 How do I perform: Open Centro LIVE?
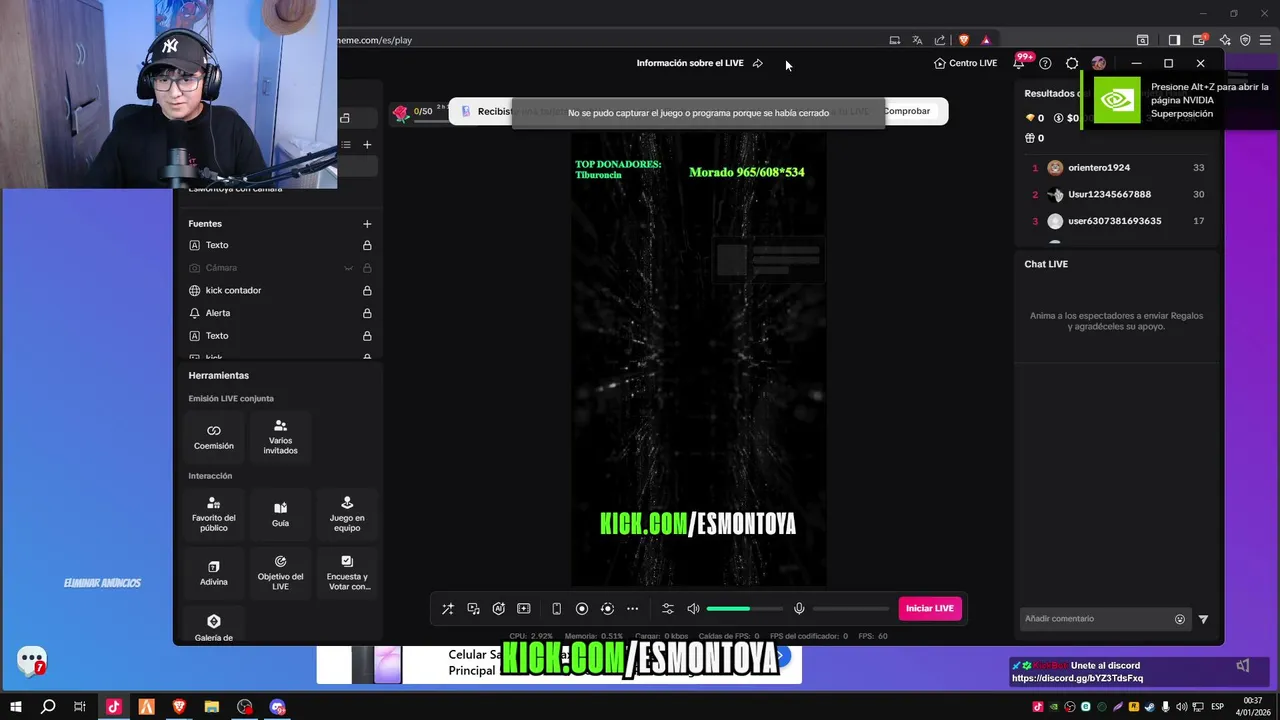point(965,63)
